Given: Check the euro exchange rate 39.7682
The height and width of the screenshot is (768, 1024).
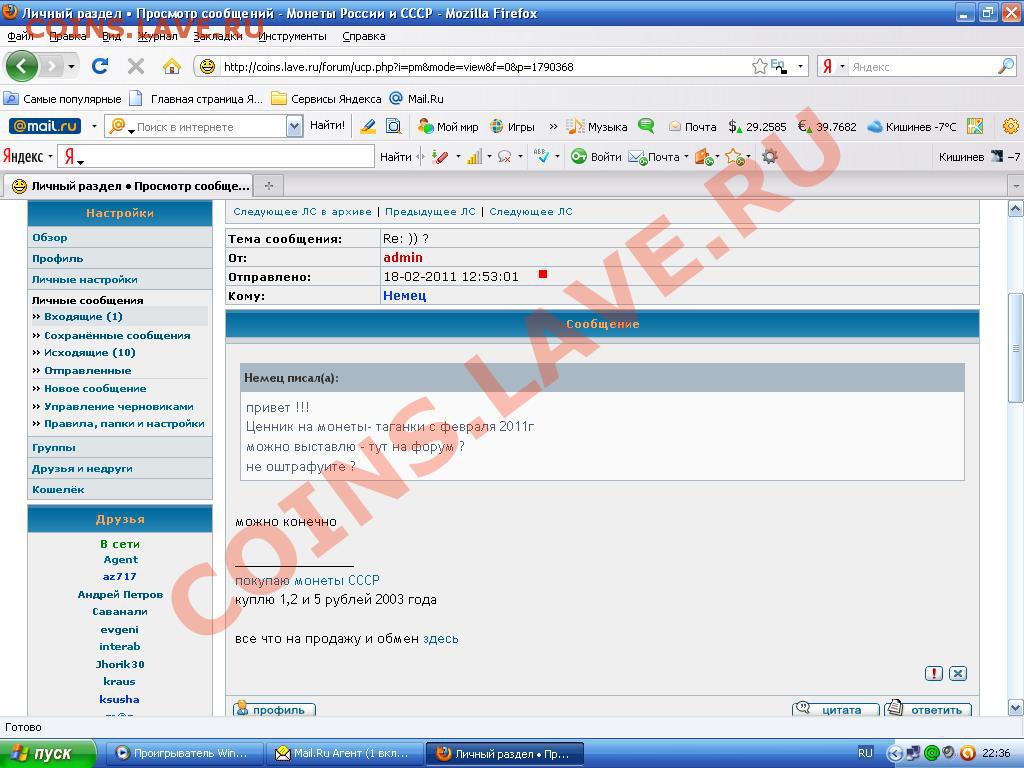Looking at the screenshot, I should click(827, 127).
